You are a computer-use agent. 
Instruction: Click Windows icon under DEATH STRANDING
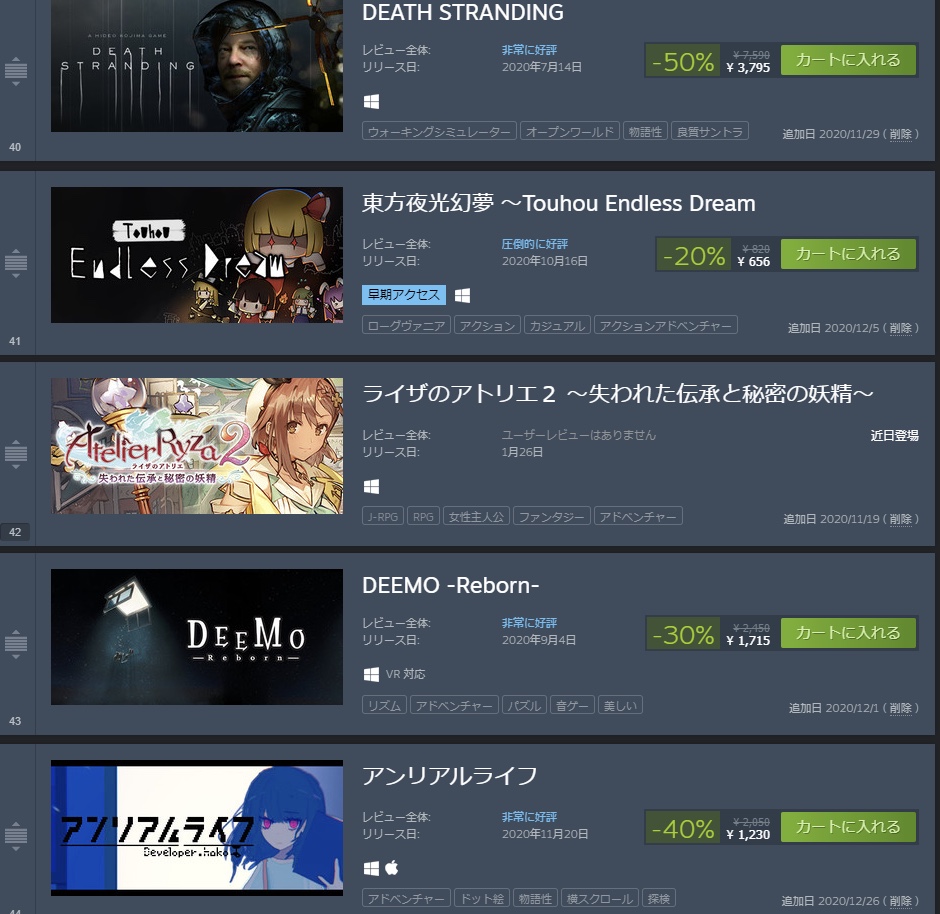371,102
